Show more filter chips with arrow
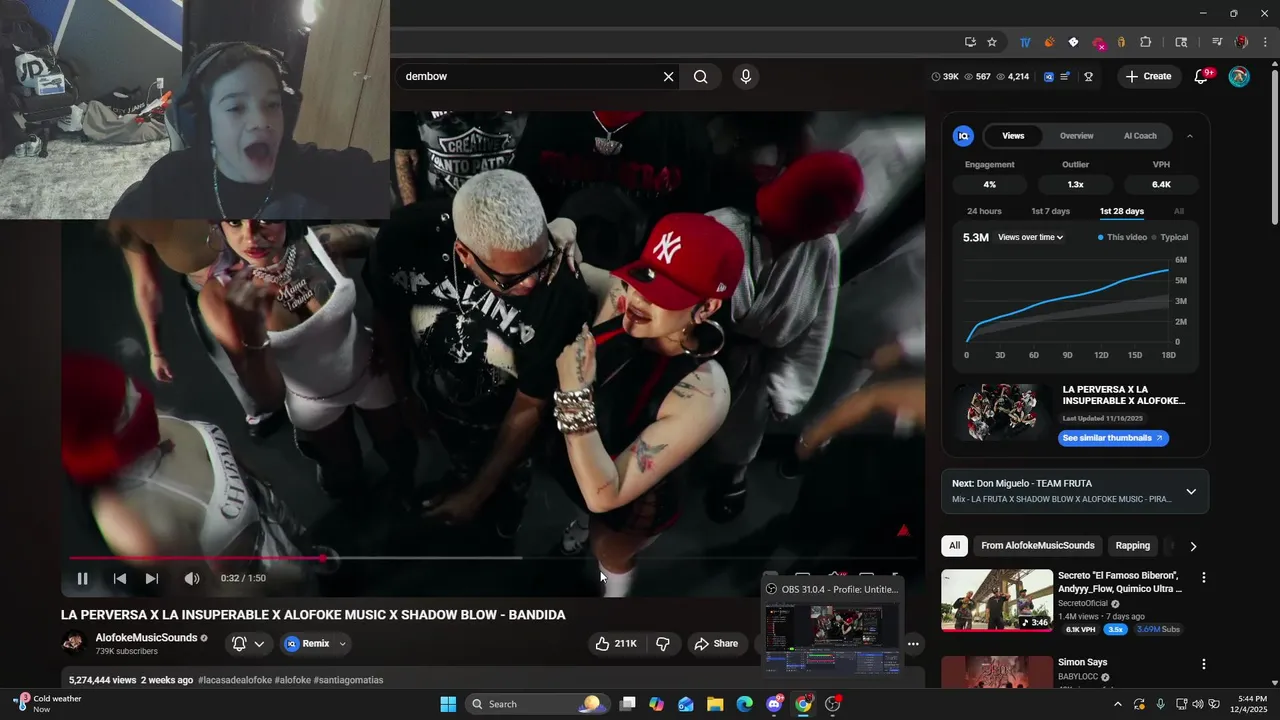This screenshot has height=720, width=1280. pos(1193,546)
